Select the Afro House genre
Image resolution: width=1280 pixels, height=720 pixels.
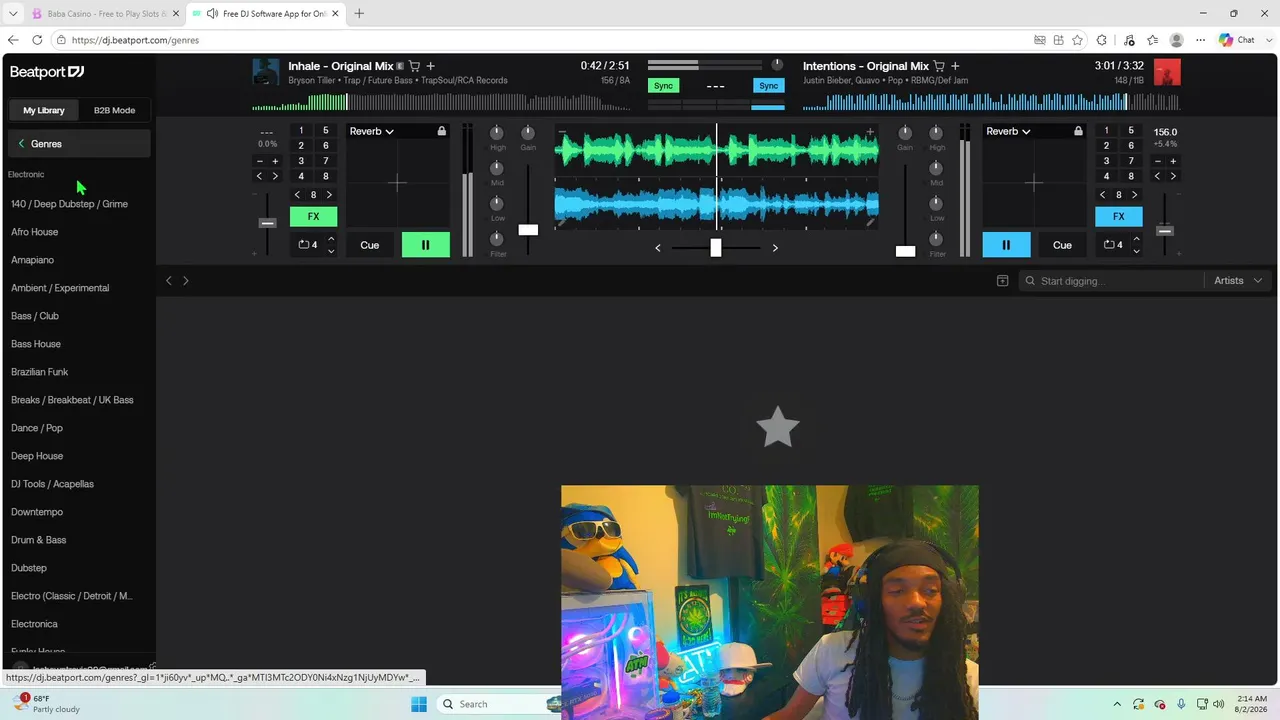(x=35, y=232)
